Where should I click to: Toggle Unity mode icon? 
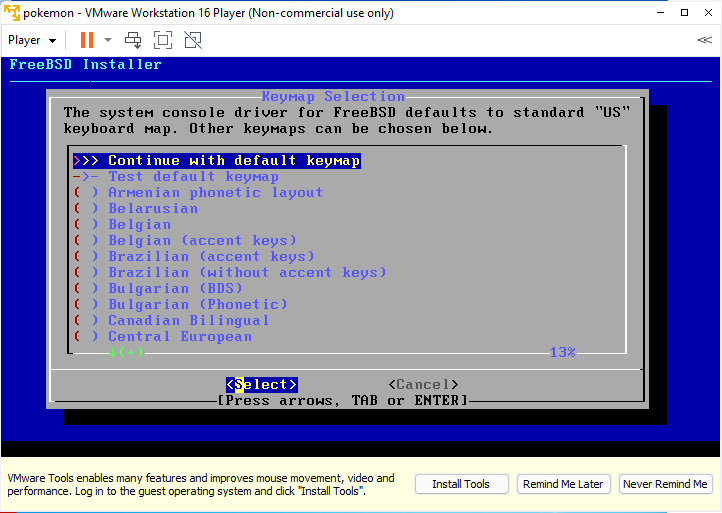point(193,40)
